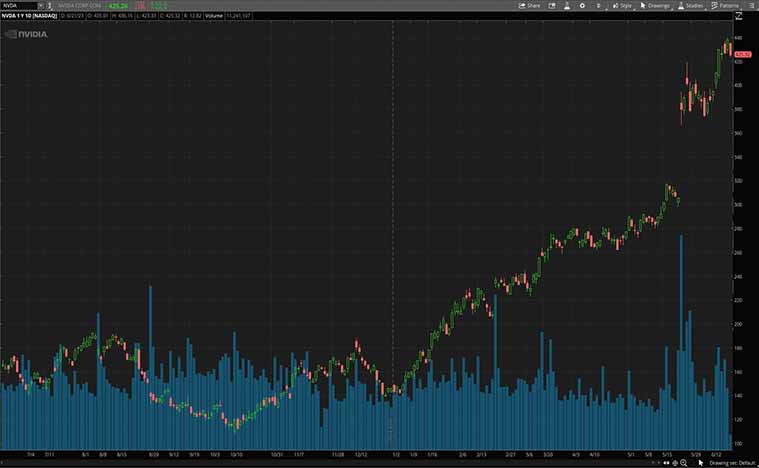Click the flask icon left of the gear
This screenshot has height=468, width=759.
tap(567, 6)
